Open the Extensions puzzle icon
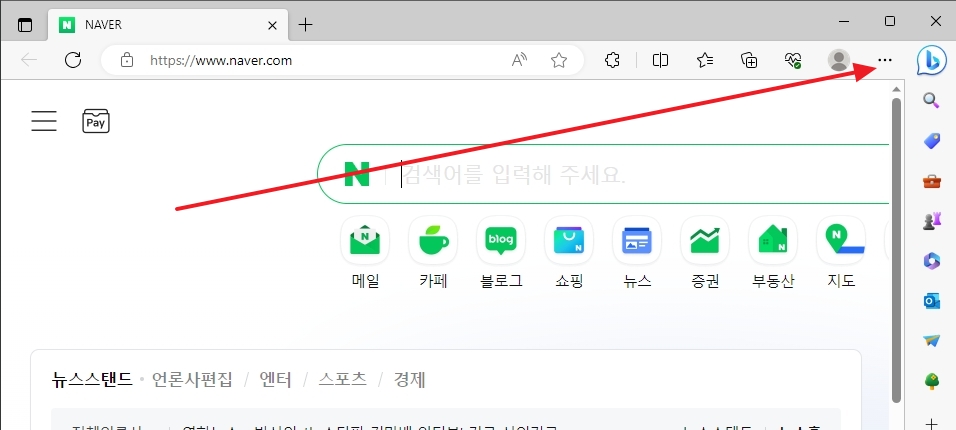The width and height of the screenshot is (956, 430). click(x=612, y=60)
